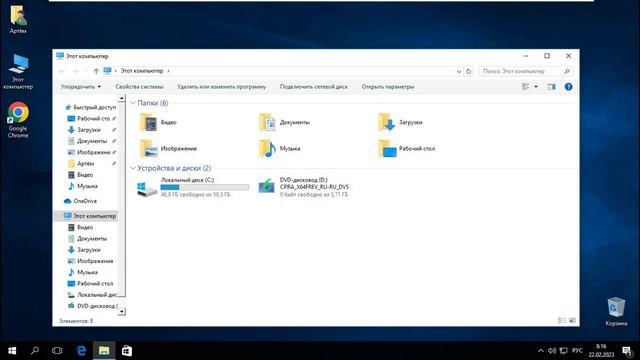Click the C: drive usage bar
This screenshot has height=360, width=640.
click(x=204, y=187)
